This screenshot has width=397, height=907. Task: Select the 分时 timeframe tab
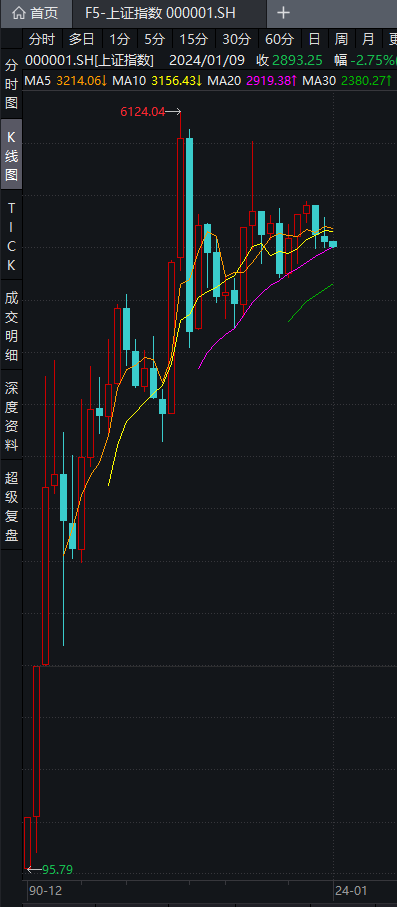coord(42,39)
